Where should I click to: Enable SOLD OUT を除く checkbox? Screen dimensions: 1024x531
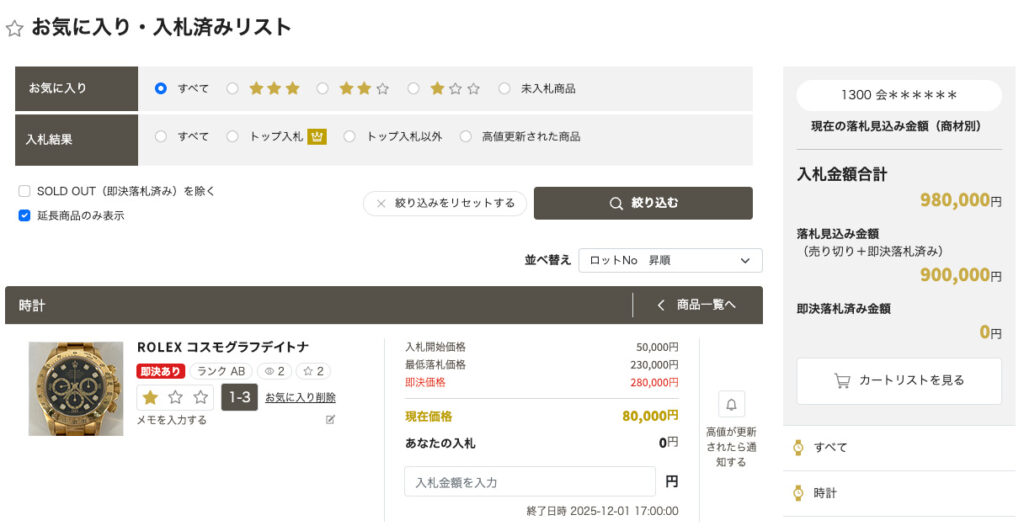(24, 191)
